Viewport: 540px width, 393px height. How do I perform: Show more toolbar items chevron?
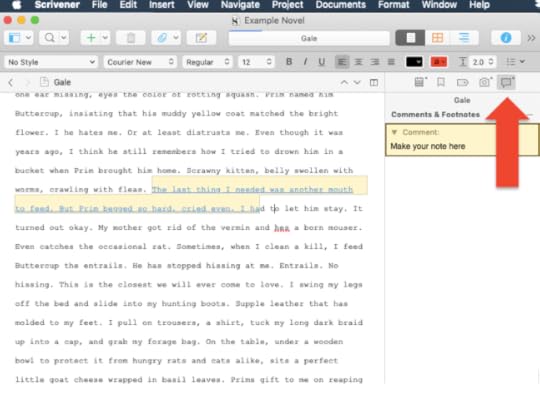click(x=531, y=38)
